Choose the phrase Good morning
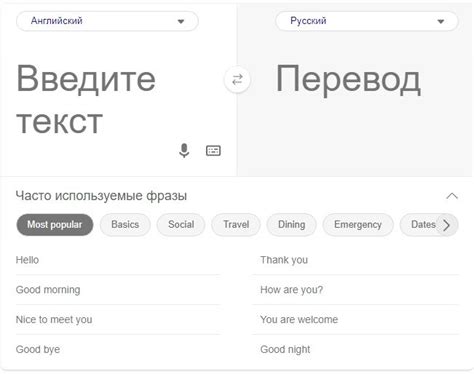The image size is (474, 374). pos(118,290)
